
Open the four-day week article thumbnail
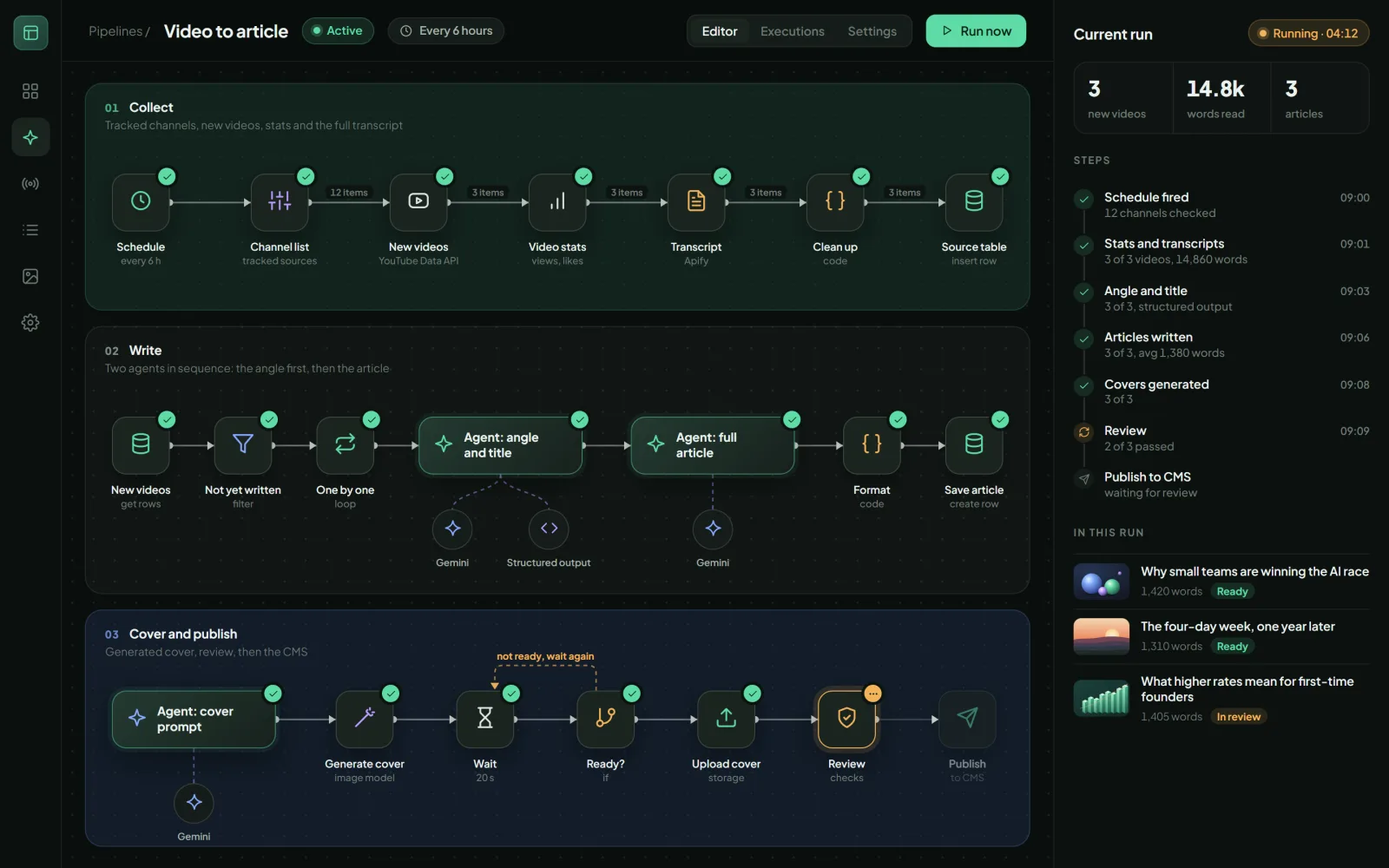(x=1102, y=636)
